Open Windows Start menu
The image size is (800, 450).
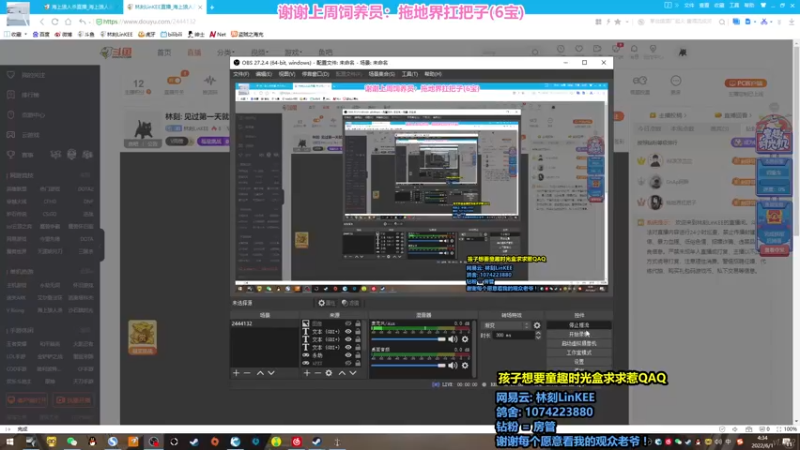coord(10,442)
